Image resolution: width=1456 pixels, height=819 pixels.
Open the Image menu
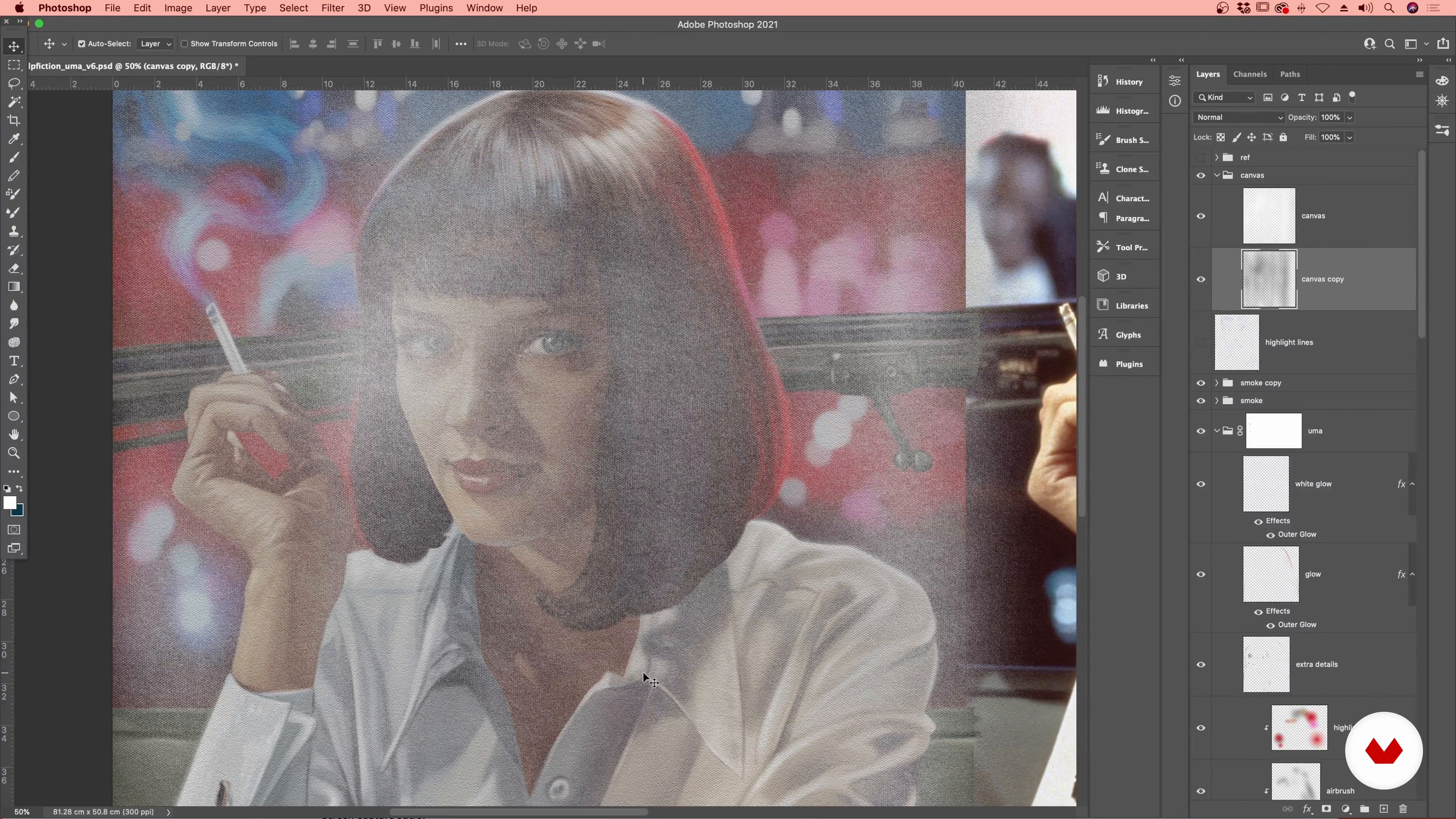click(178, 8)
